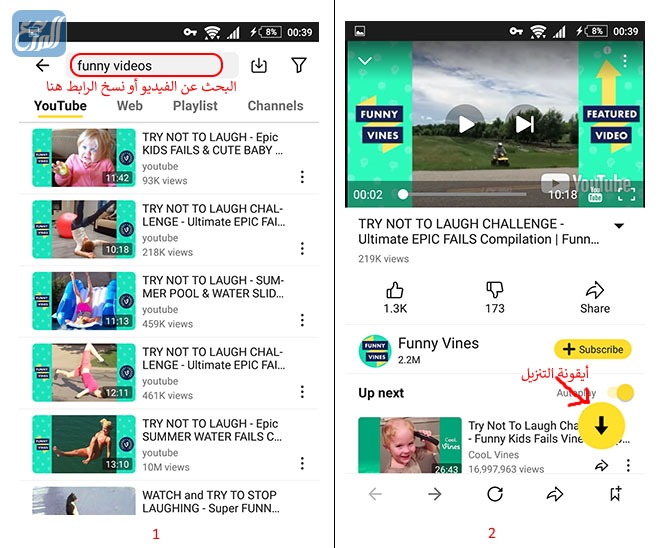
Task: Toggle the Autoplay switch
Action: [624, 393]
